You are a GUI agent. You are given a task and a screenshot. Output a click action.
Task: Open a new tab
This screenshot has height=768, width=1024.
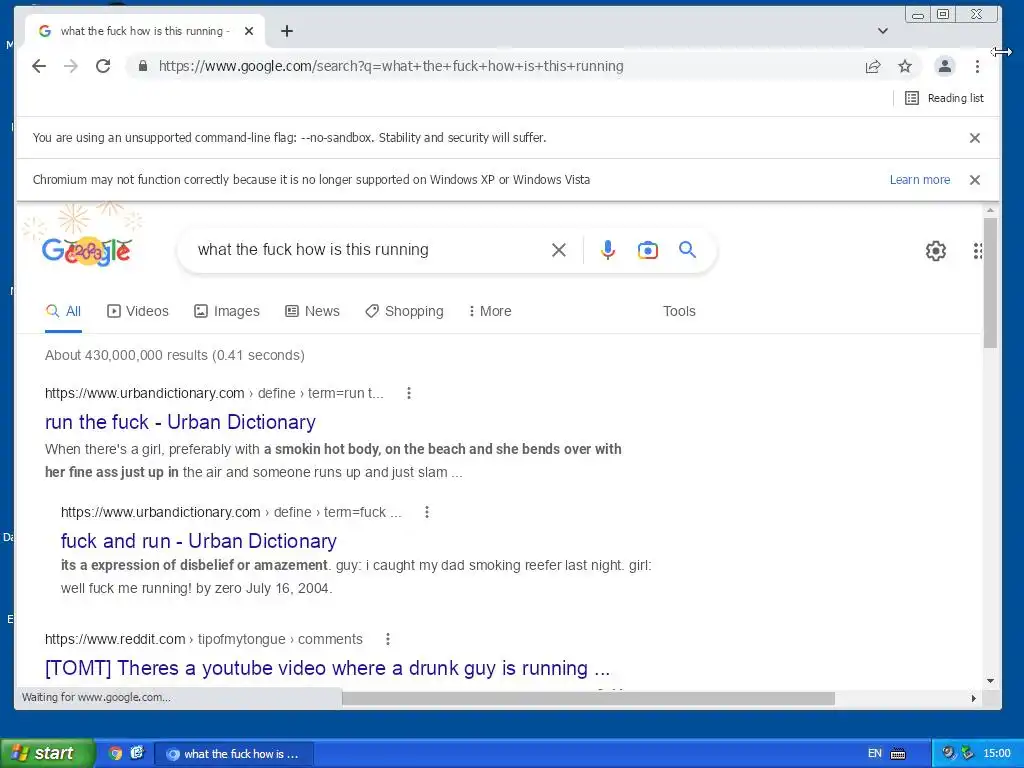click(x=287, y=31)
